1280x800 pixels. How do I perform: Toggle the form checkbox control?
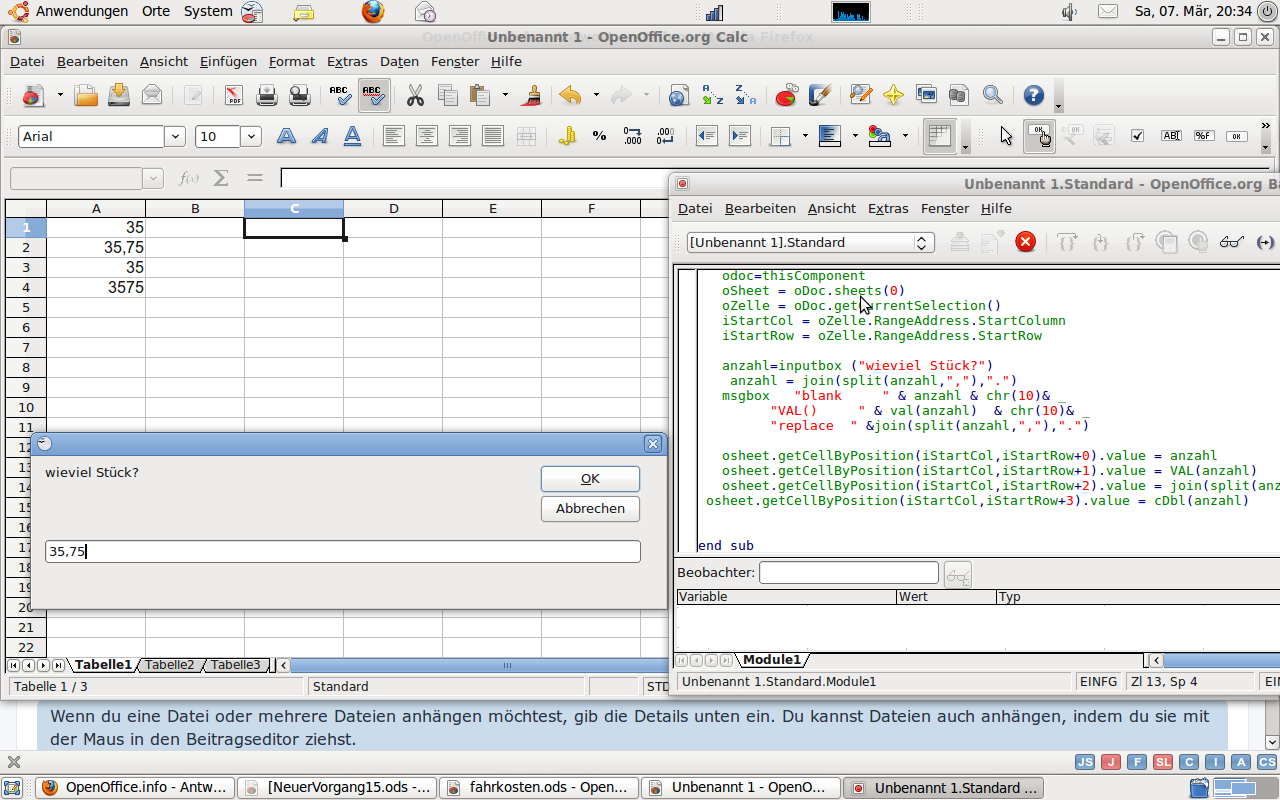(x=1137, y=136)
